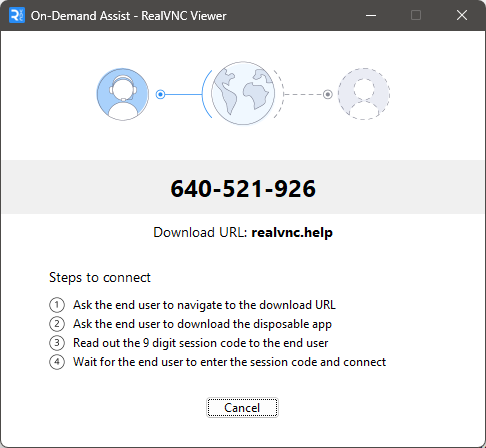Click the grey connection dot near the end user
The width and height of the screenshot is (486, 448).
[x=328, y=94]
